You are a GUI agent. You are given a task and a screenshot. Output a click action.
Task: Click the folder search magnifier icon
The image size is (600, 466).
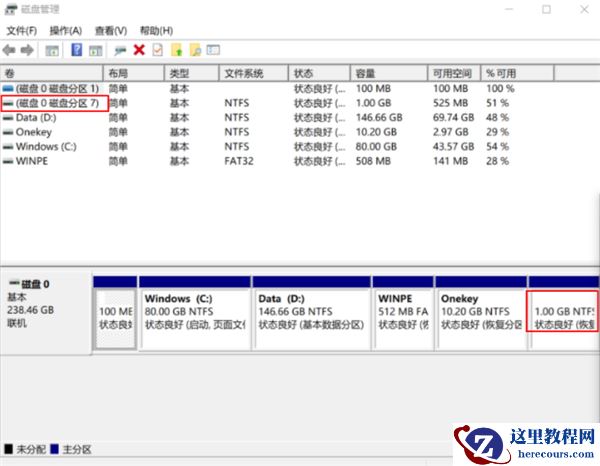pos(195,50)
